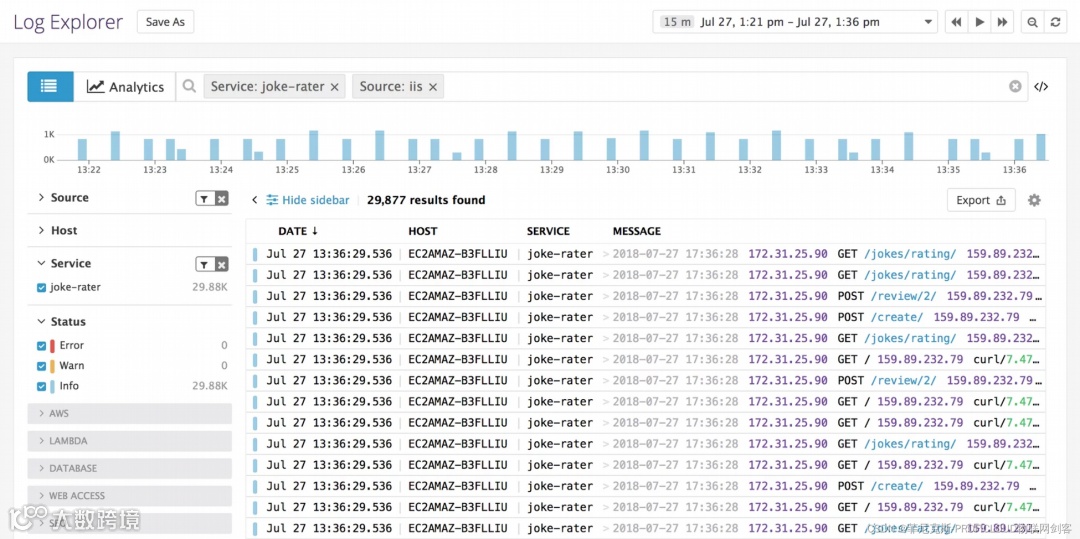Click the back chevron beside Hide sidebar

tap(254, 200)
